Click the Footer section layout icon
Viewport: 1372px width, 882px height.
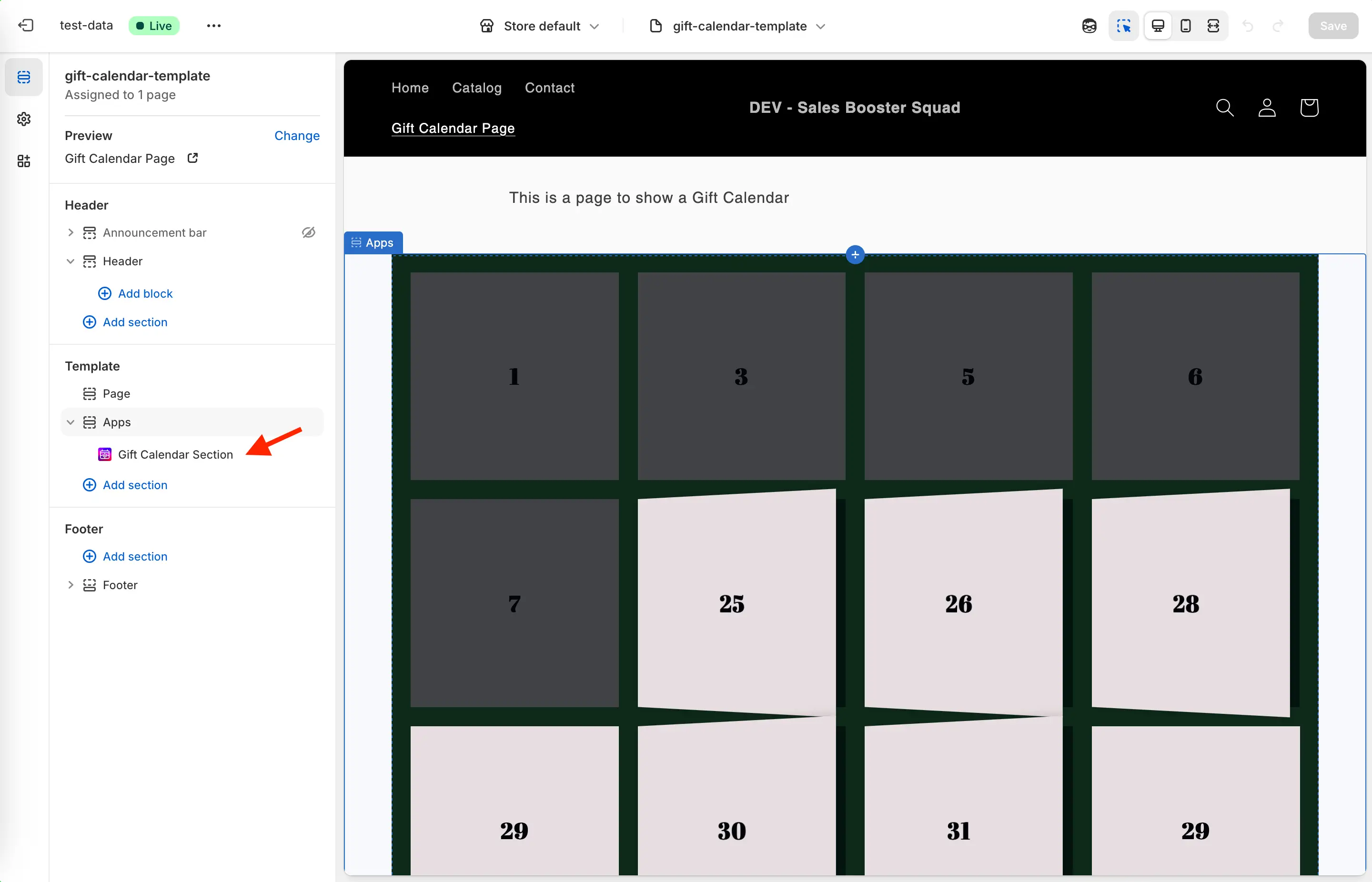[90, 585]
